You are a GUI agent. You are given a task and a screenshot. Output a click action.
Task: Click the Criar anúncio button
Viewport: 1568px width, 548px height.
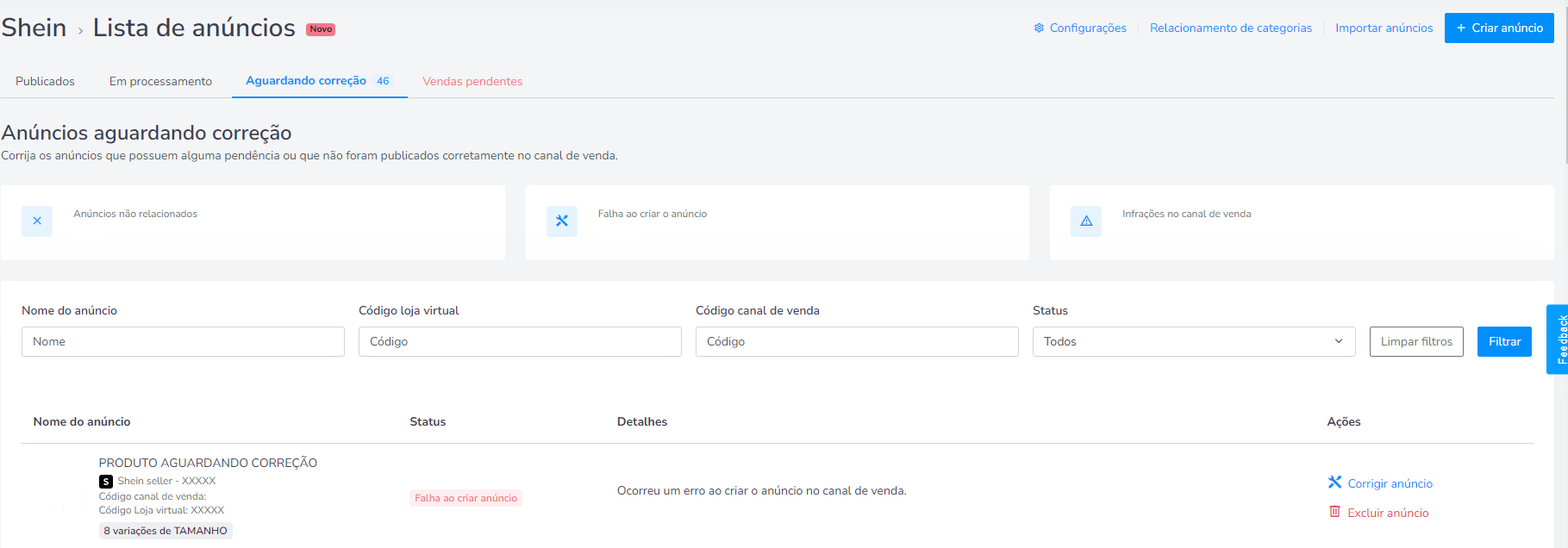click(1499, 28)
